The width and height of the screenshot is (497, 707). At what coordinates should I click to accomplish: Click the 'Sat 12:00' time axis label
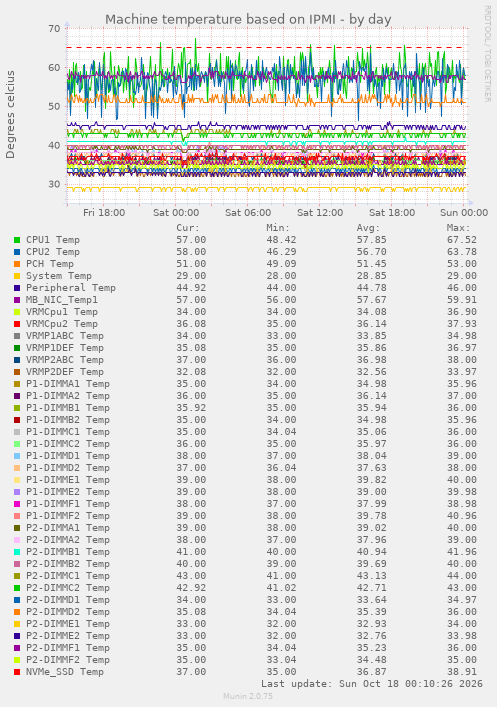coord(320,212)
